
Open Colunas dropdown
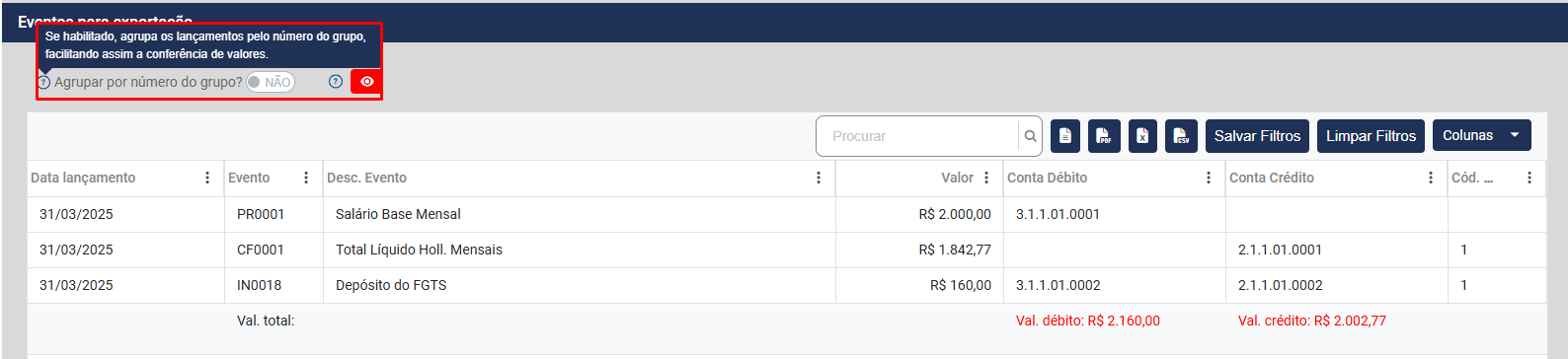tap(1481, 135)
